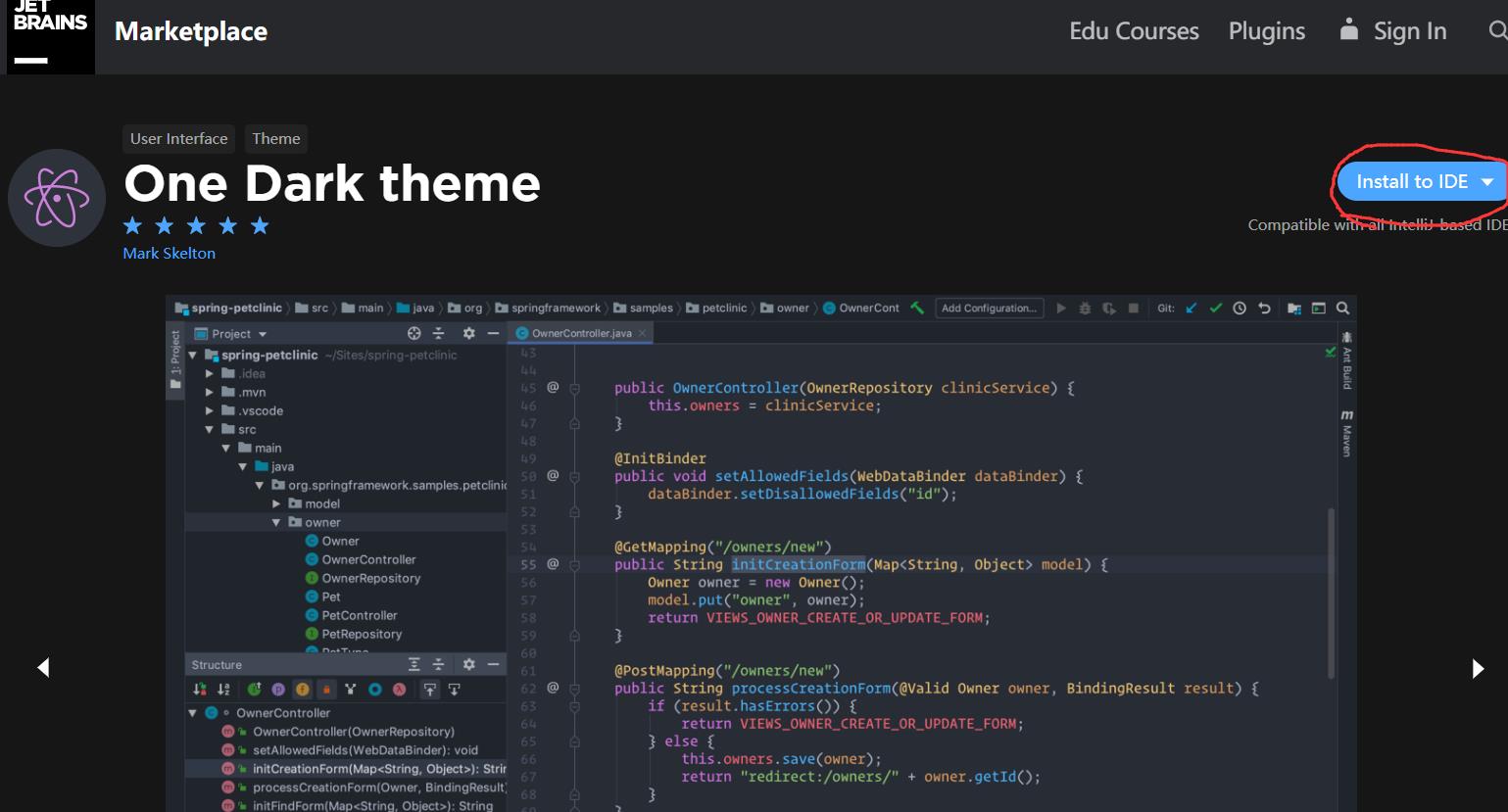
Task: Toggle Group Methods fork icon in Structure
Action: pos(350,690)
